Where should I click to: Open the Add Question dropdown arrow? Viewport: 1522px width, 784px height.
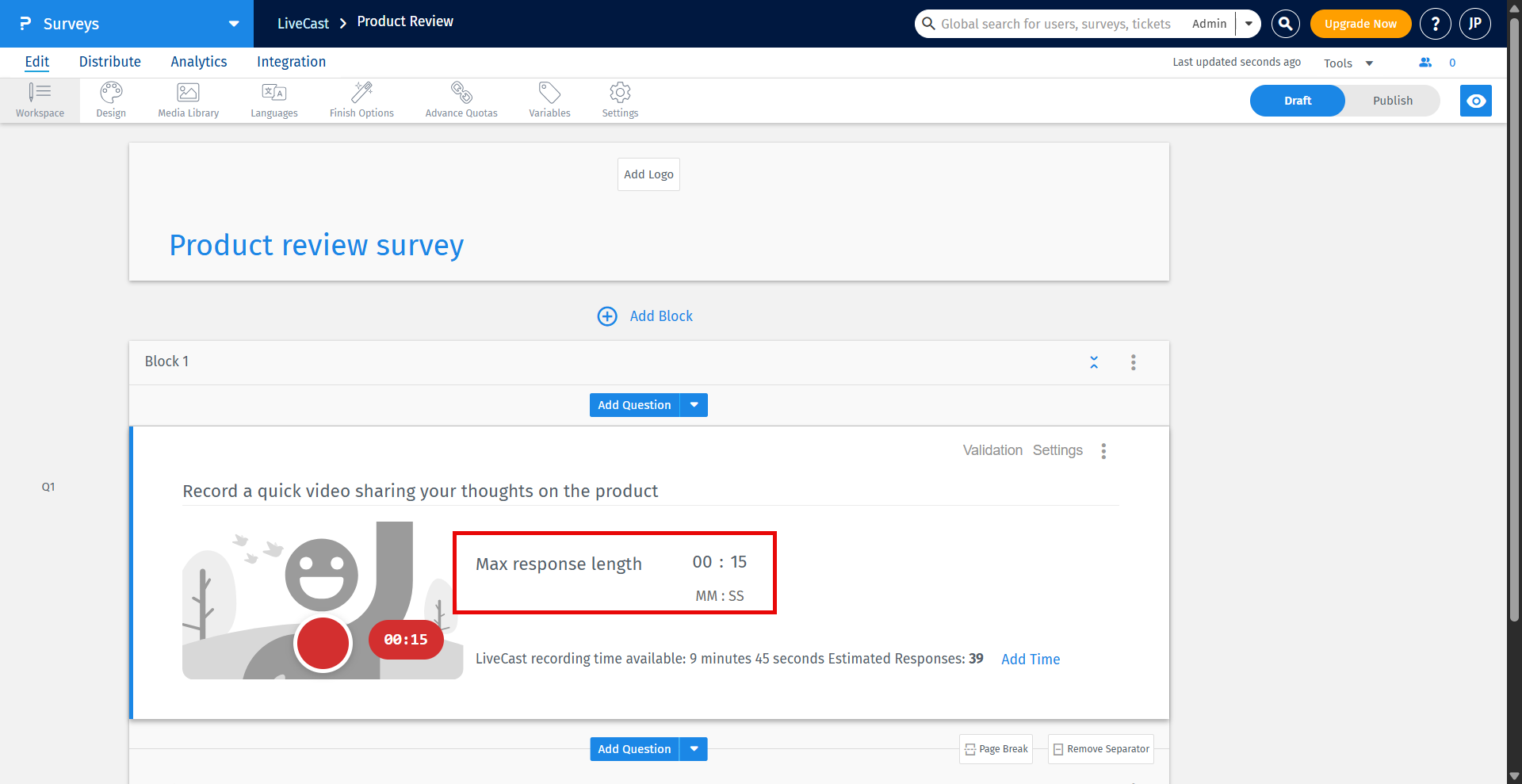[x=694, y=405]
